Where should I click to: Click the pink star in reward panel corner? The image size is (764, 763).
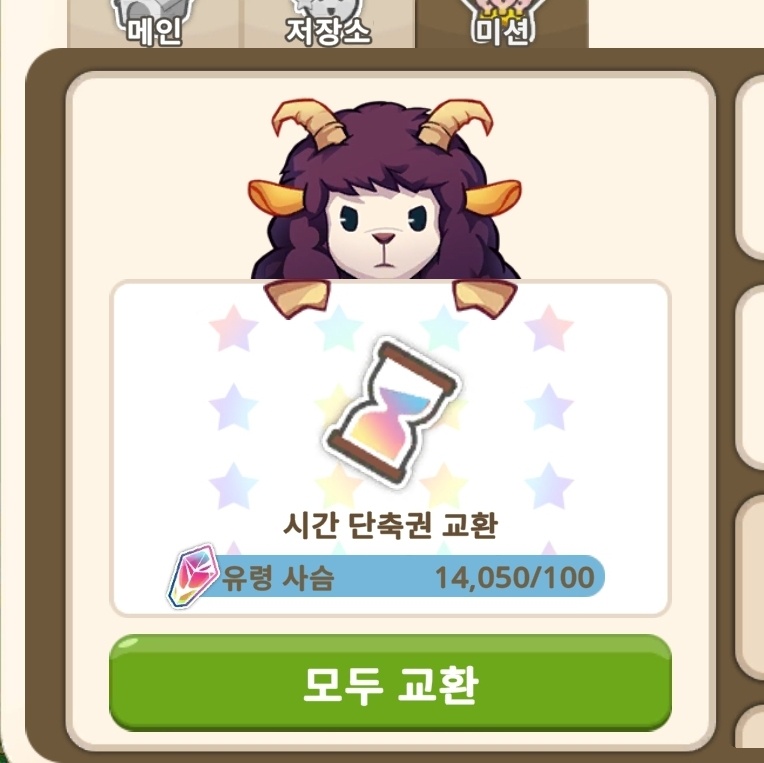tap(233, 328)
